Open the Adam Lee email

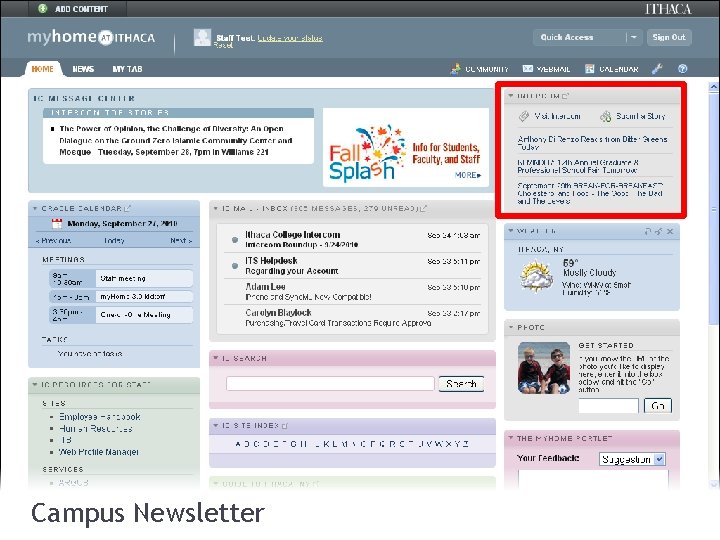coord(353,292)
